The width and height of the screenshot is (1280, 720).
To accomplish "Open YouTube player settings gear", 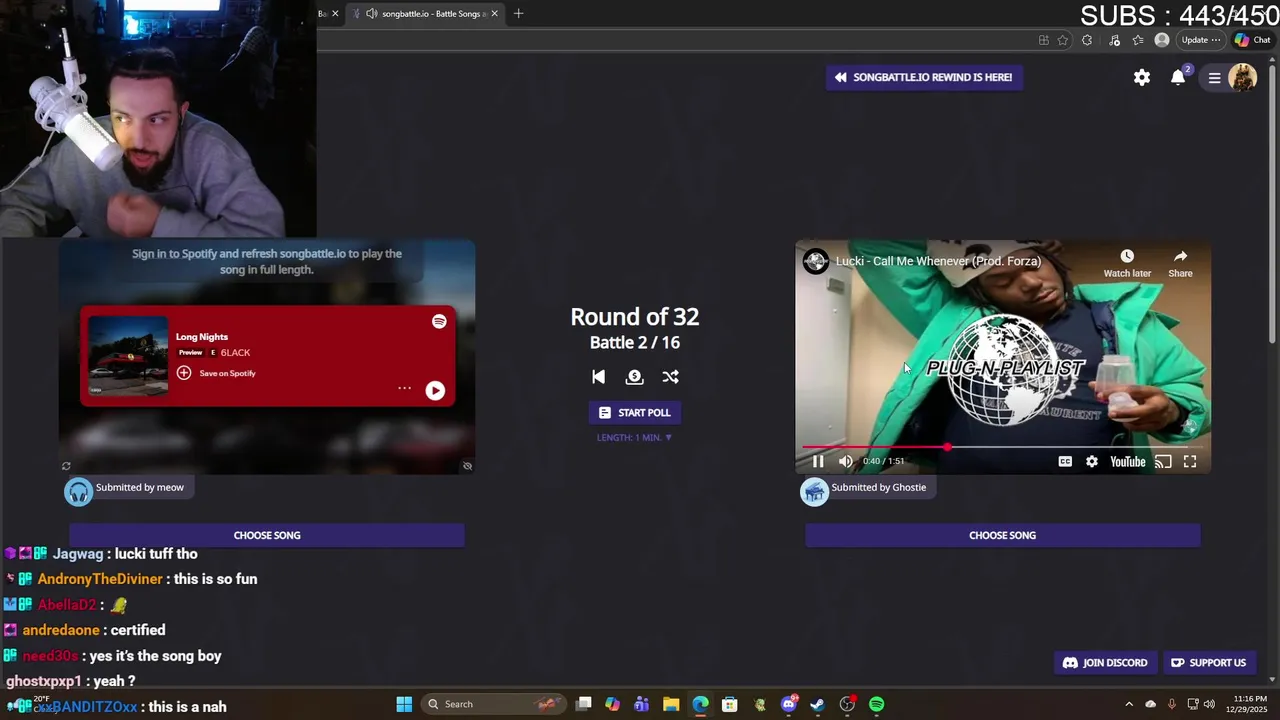I will [x=1092, y=461].
